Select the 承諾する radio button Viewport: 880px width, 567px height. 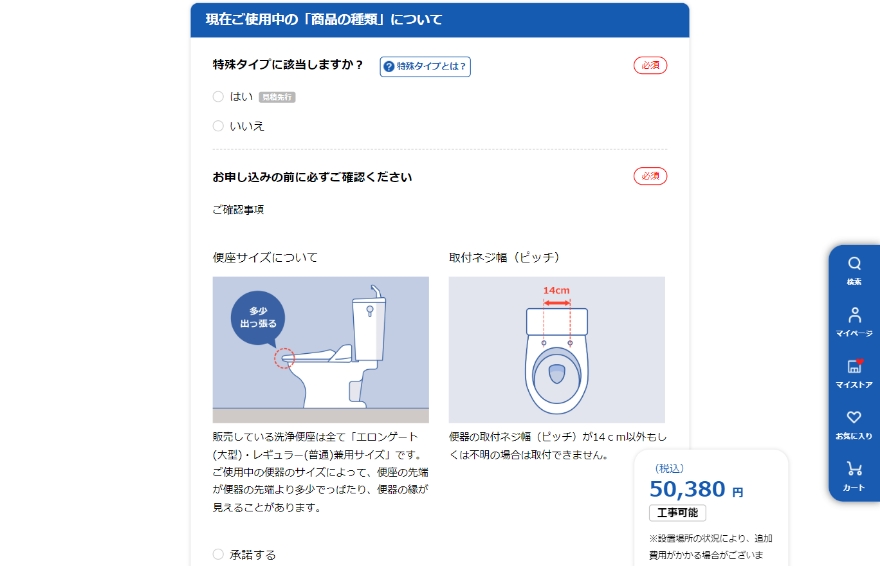pyautogui.click(x=218, y=555)
